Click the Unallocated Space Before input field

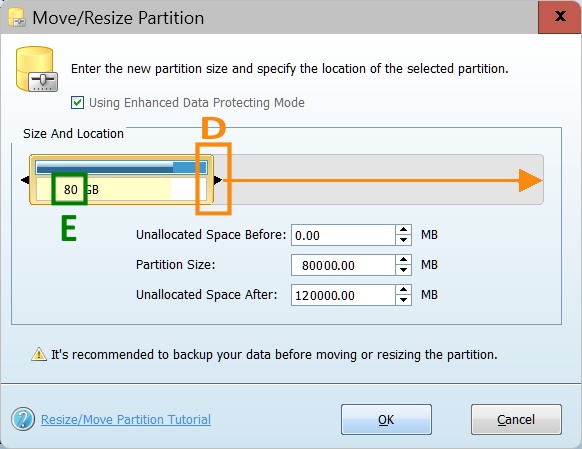(343, 235)
